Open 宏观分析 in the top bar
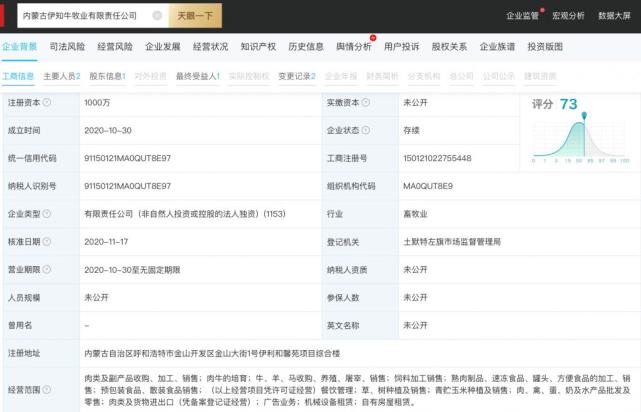The height and width of the screenshot is (412, 641). [568, 16]
